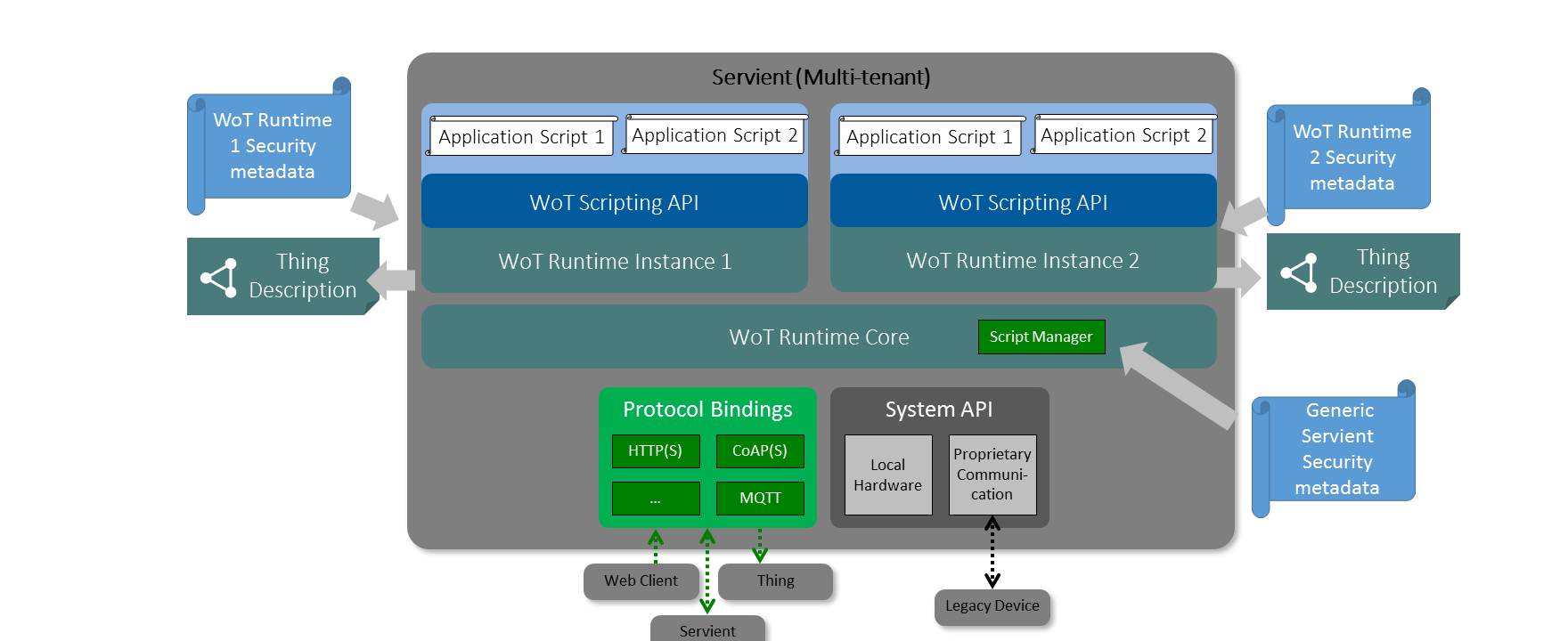The image size is (1568, 641).
Task: Click the gray arrow pointing at Script Manager
Action: click(1176, 382)
